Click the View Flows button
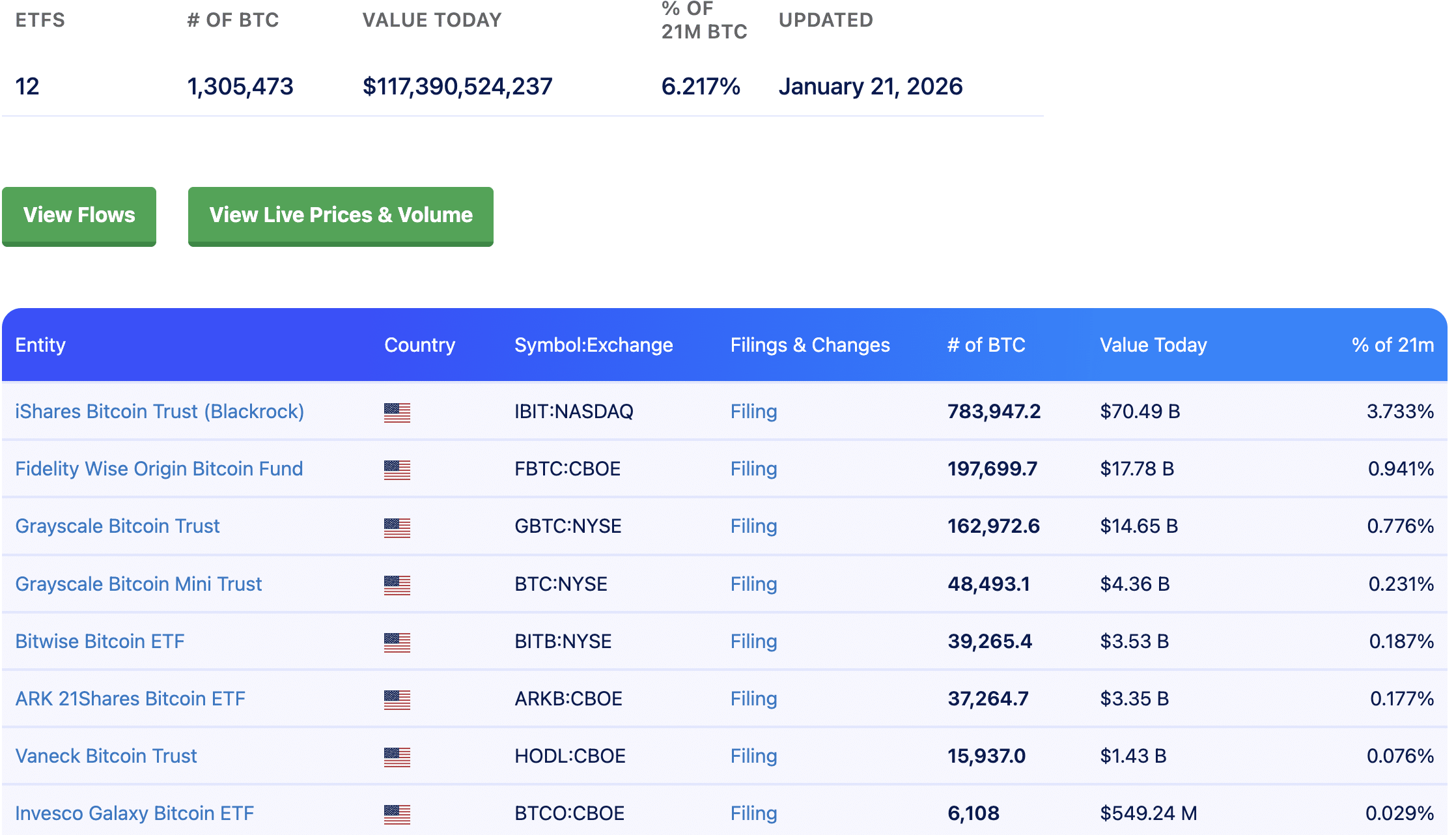Image resolution: width=1456 pixels, height=835 pixels. pos(79,216)
